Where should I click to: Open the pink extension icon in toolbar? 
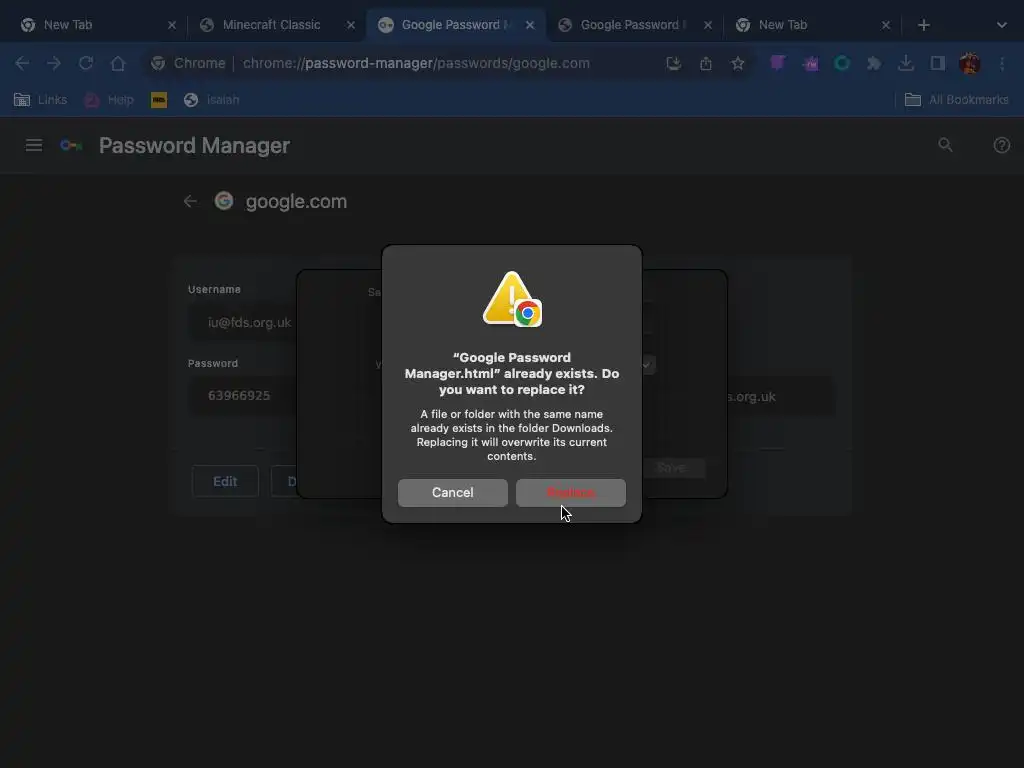[810, 63]
